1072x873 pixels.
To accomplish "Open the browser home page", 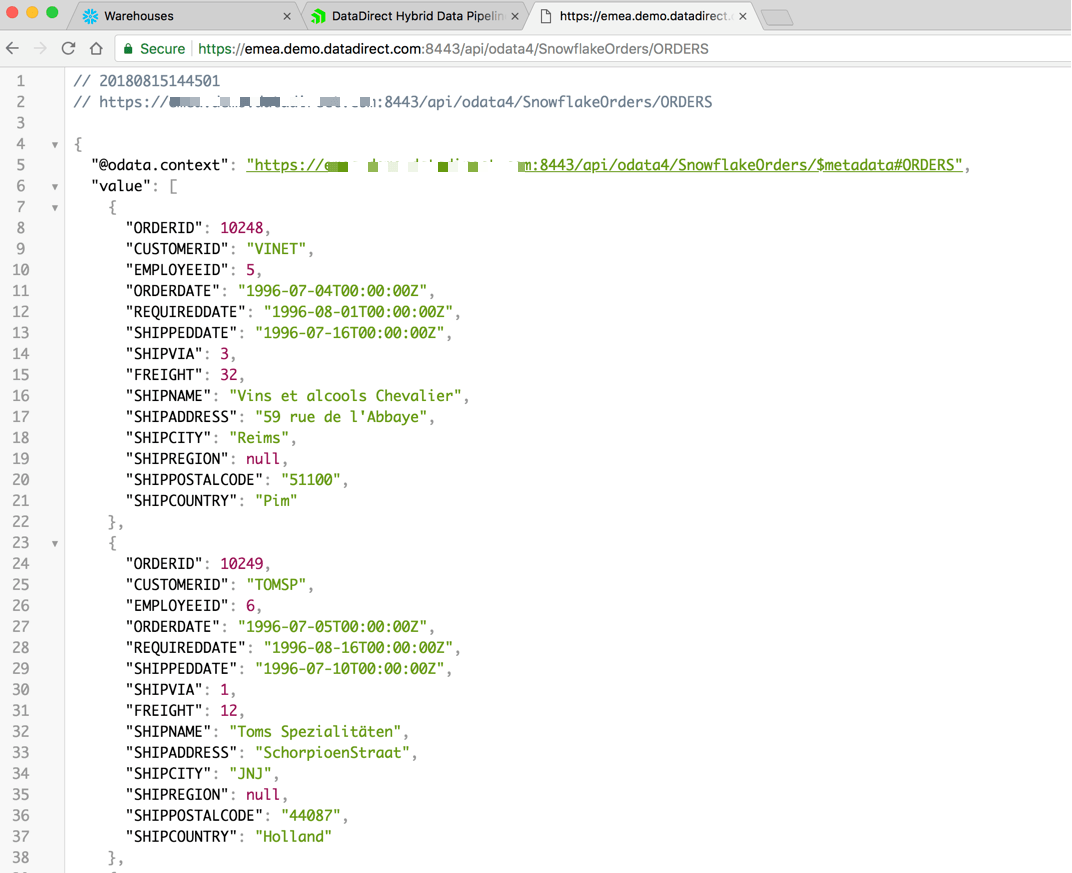I will pos(96,48).
